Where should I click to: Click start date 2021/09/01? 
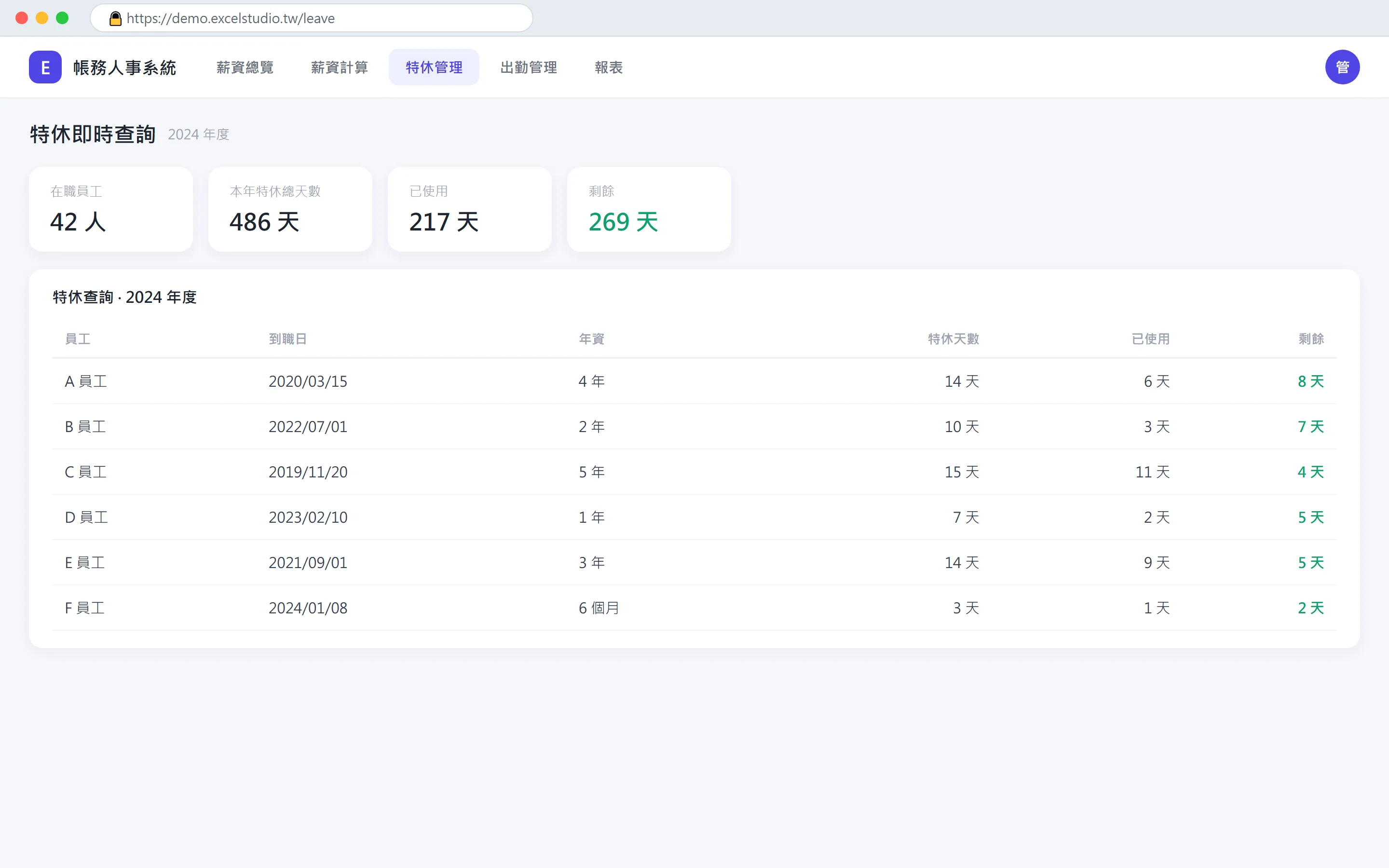pos(308,563)
